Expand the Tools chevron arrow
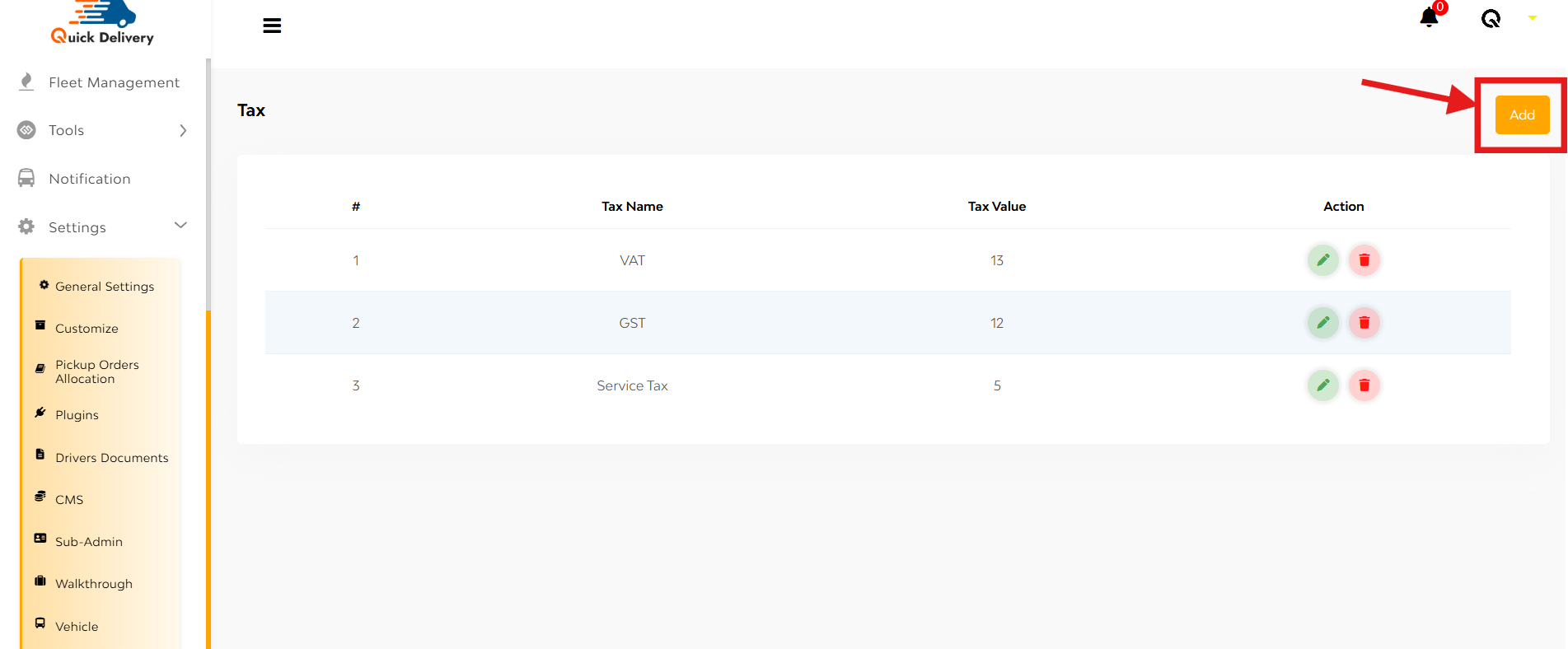 pyautogui.click(x=183, y=130)
